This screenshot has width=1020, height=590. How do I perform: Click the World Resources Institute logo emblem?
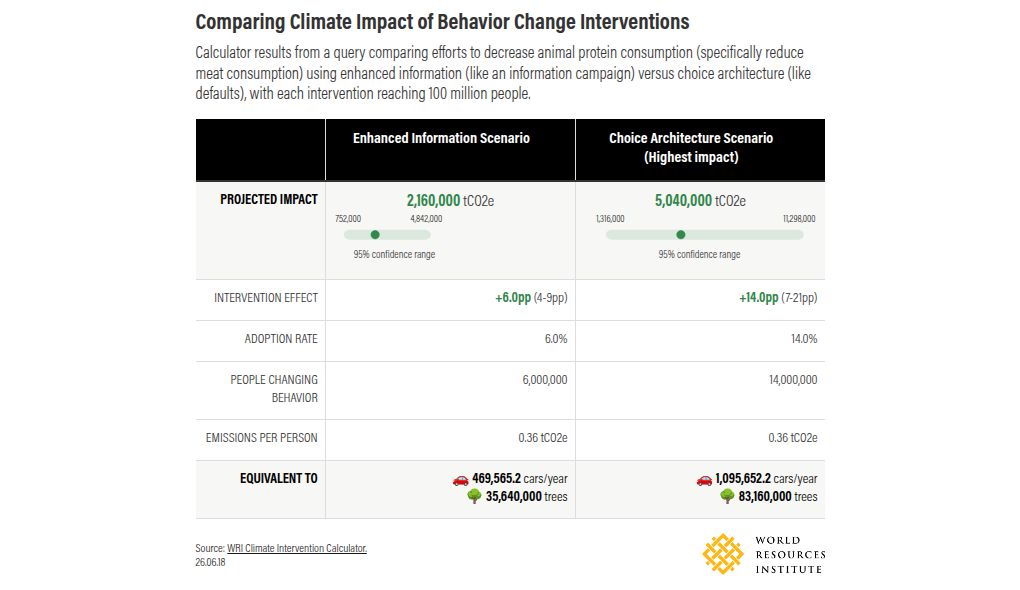(723, 554)
